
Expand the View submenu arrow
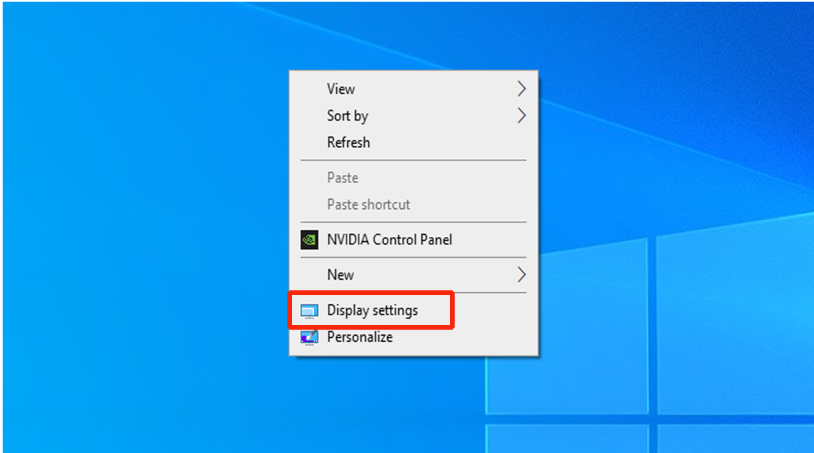pyautogui.click(x=521, y=89)
